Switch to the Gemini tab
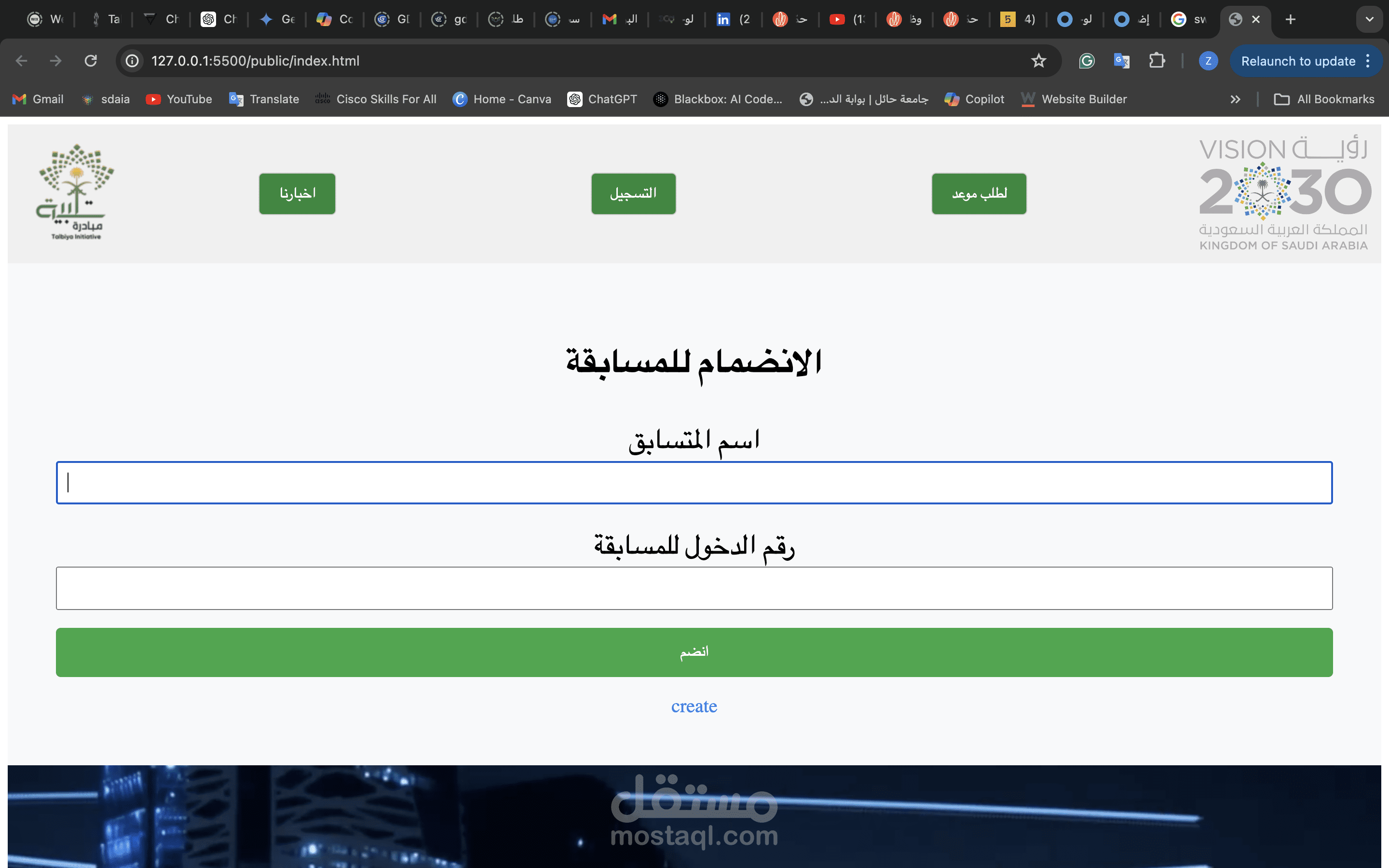This screenshot has height=868, width=1389. [x=278, y=19]
